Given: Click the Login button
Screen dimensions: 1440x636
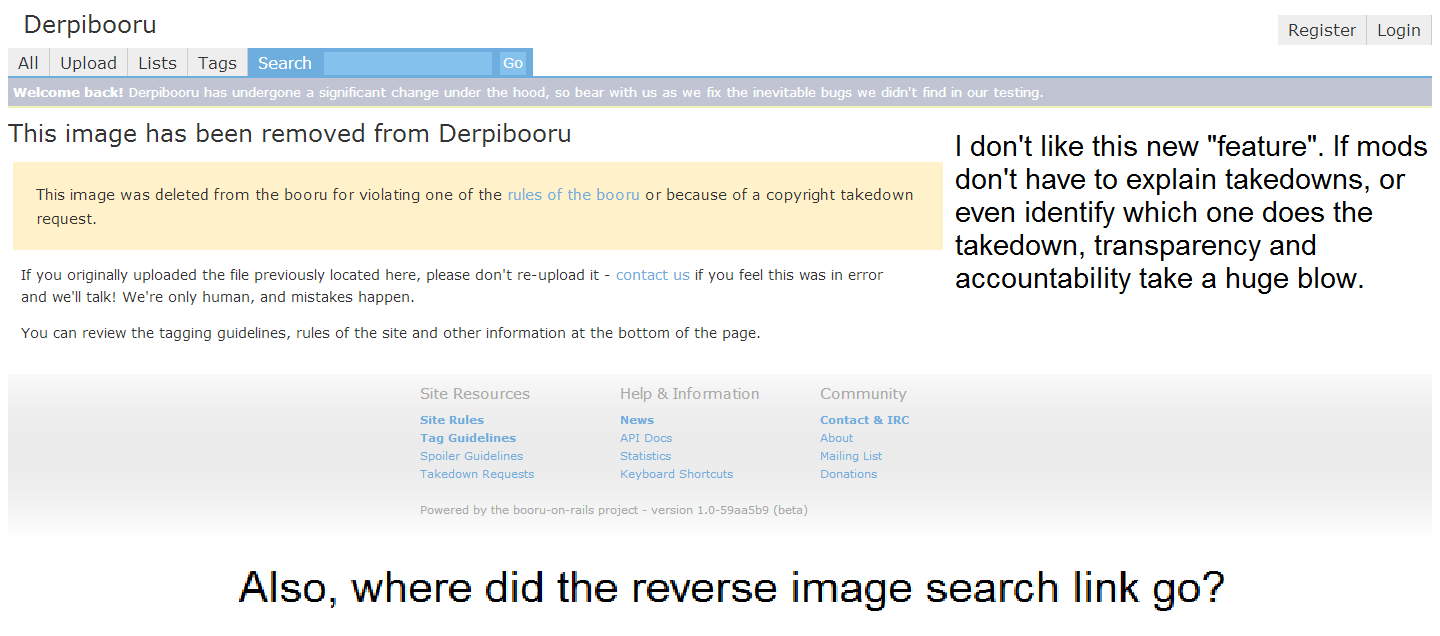Looking at the screenshot, I should click(x=1399, y=30).
